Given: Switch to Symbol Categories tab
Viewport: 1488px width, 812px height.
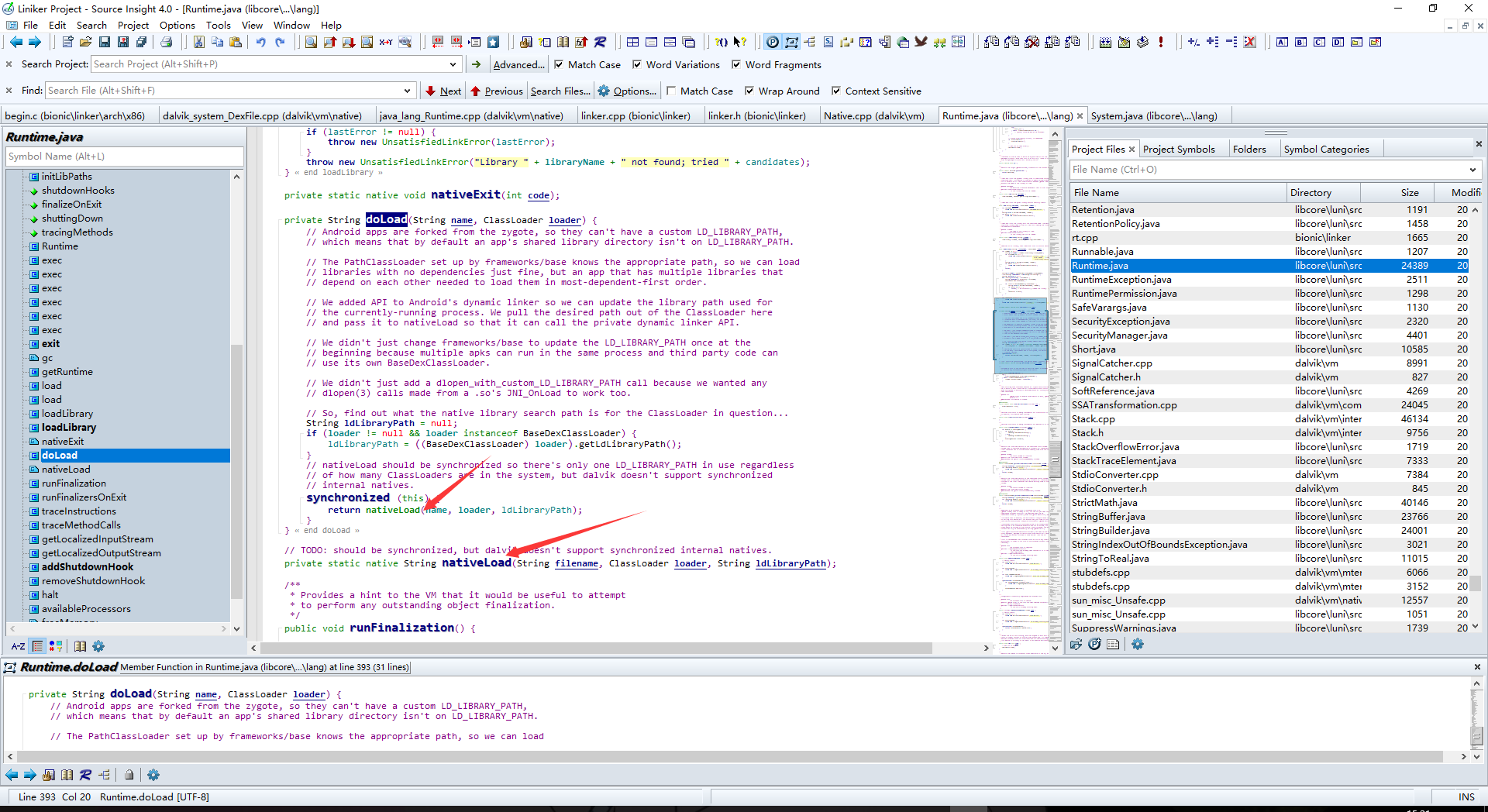Looking at the screenshot, I should click(x=1326, y=149).
